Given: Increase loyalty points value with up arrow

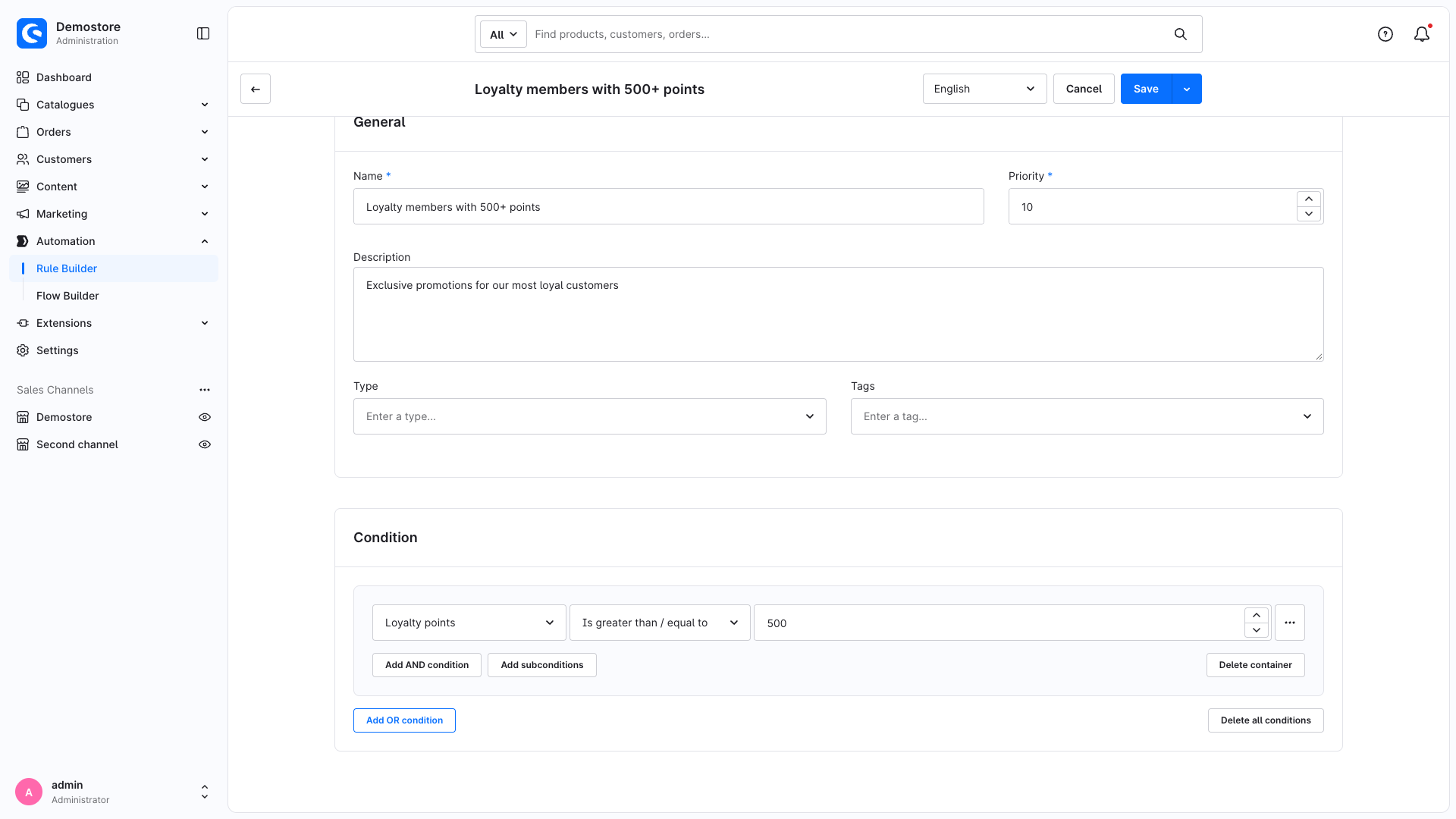Looking at the screenshot, I should [x=1257, y=615].
